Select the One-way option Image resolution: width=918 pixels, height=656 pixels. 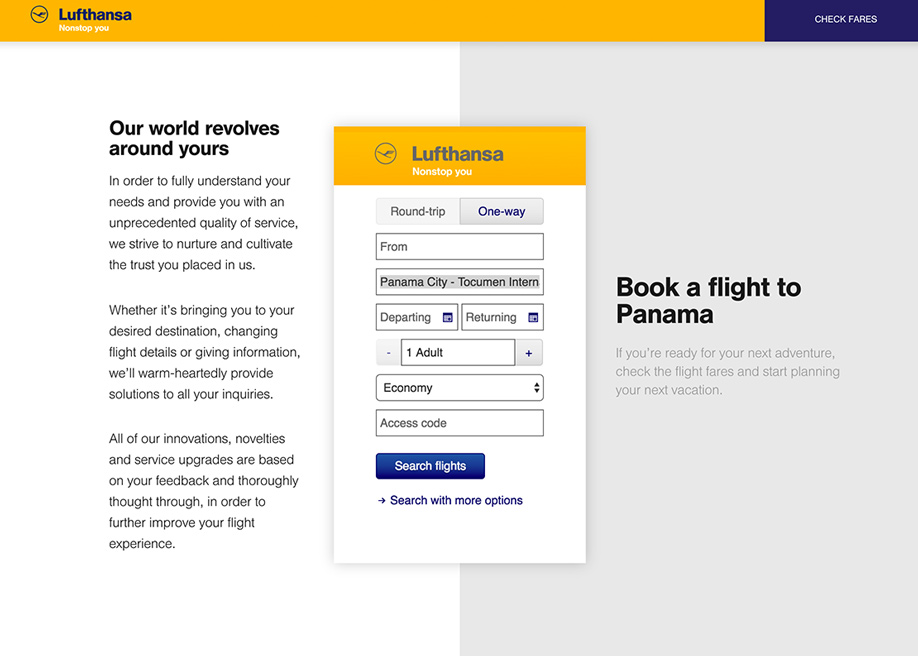tap(501, 212)
